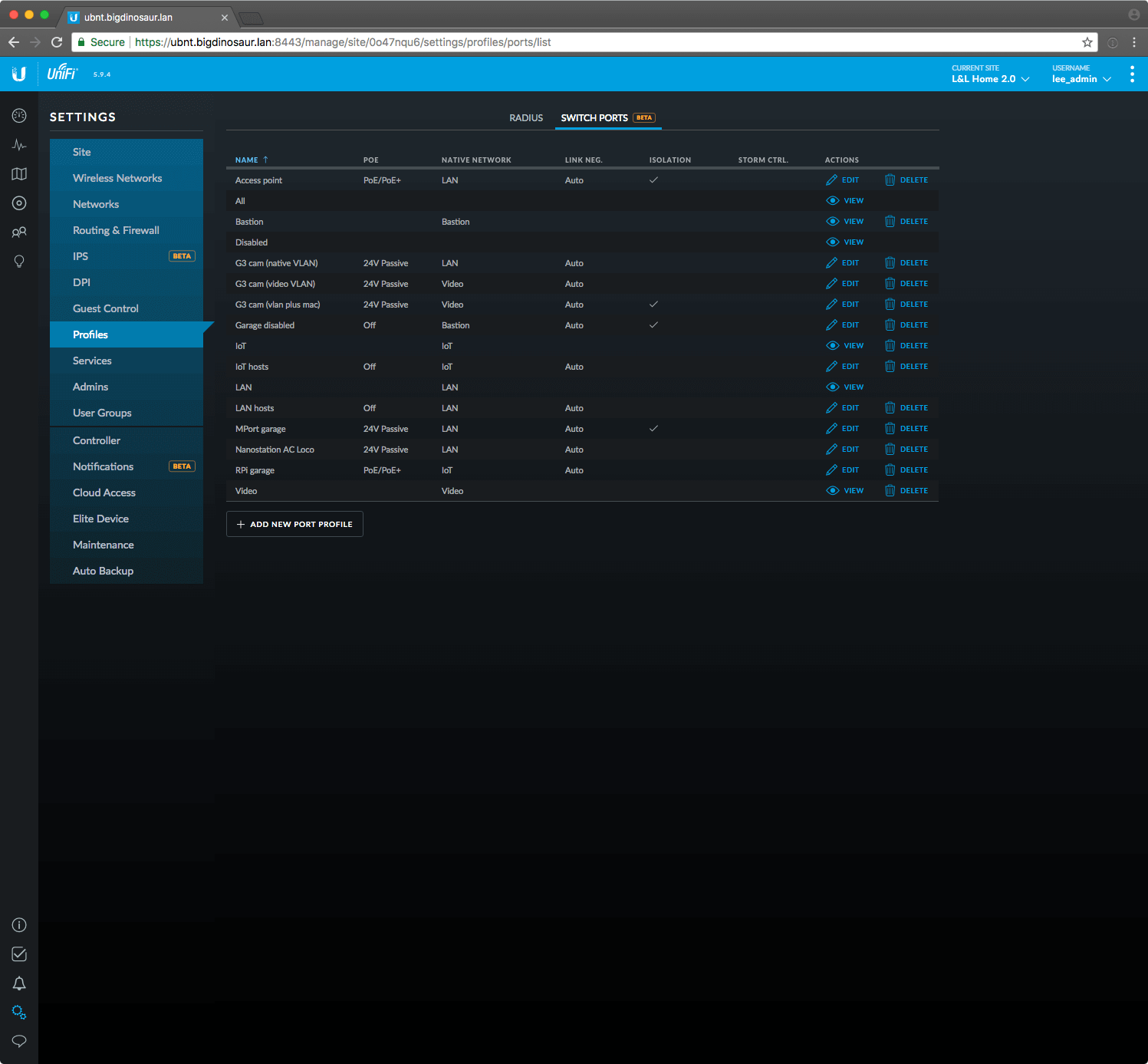Open Wireless Networks settings section
Viewport: 1148px width, 1064px height.
click(x=117, y=178)
